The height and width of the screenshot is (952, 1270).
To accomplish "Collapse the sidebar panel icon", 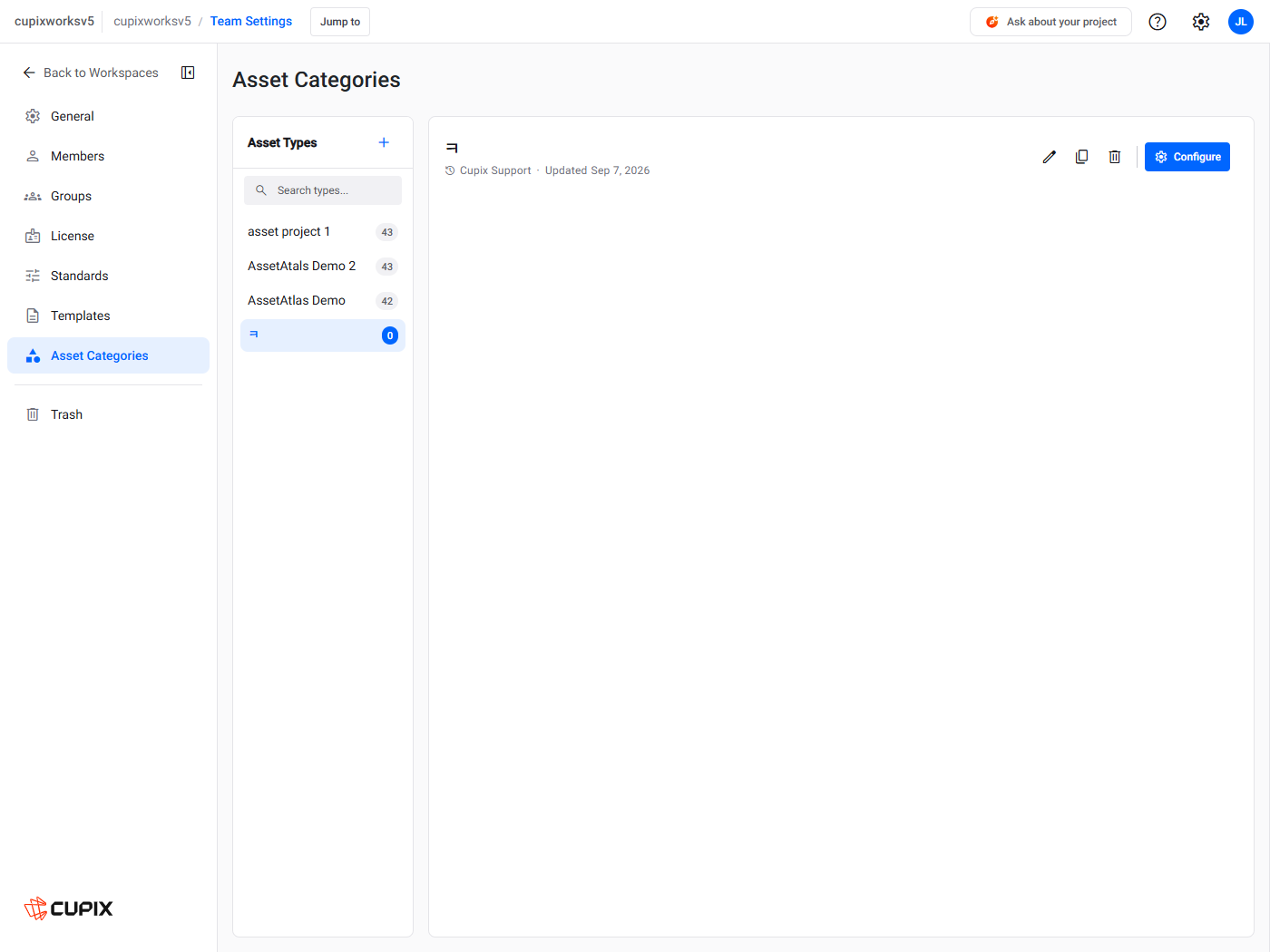I will (x=188, y=73).
